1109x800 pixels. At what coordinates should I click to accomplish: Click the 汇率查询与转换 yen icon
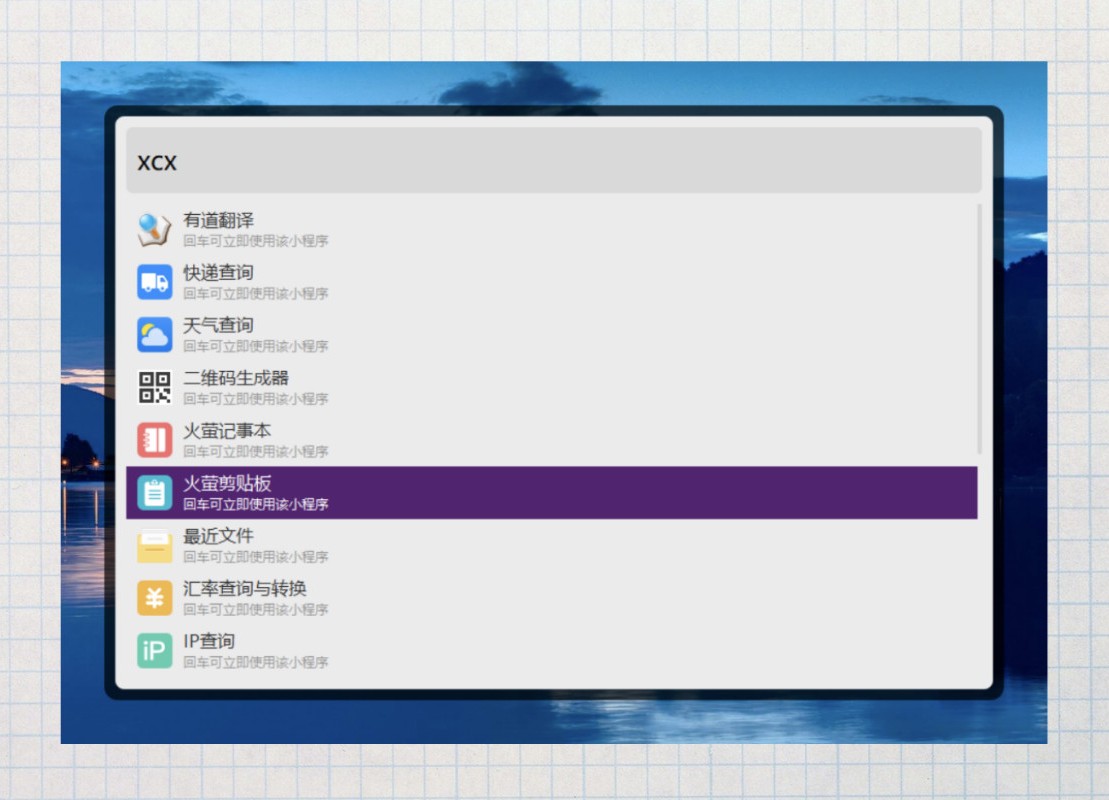[154, 598]
